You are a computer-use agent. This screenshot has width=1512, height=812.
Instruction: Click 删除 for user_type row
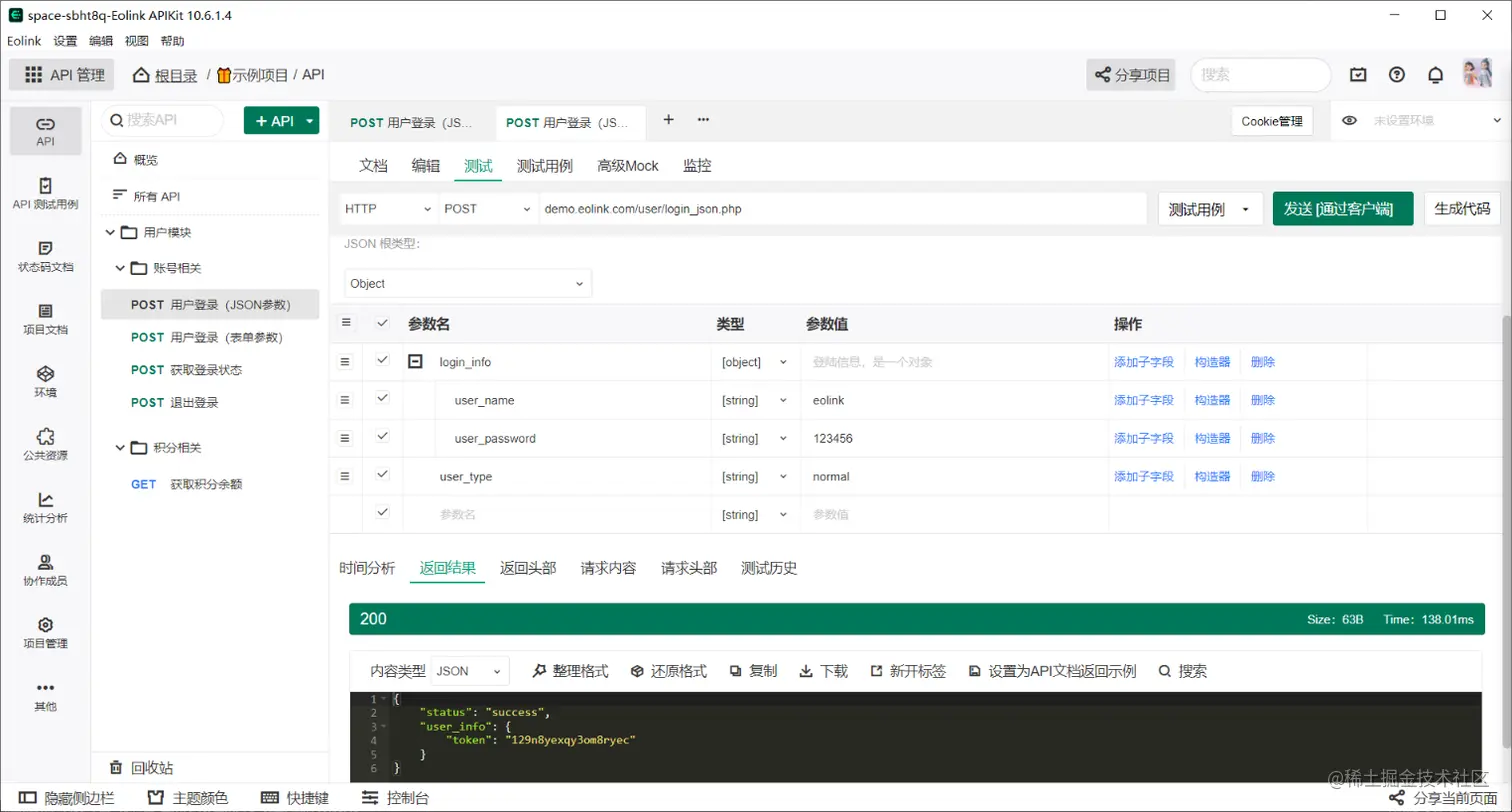(x=1263, y=477)
